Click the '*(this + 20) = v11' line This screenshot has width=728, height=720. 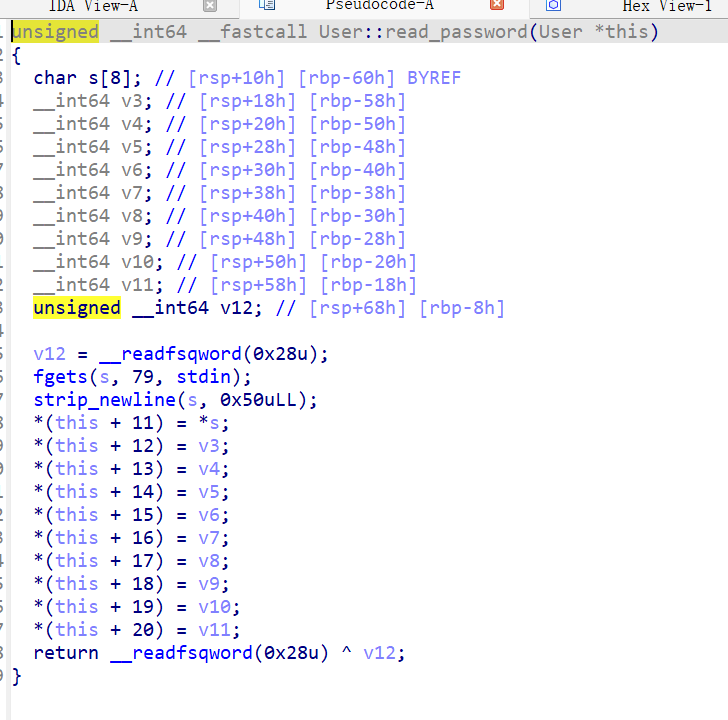click(x=137, y=629)
